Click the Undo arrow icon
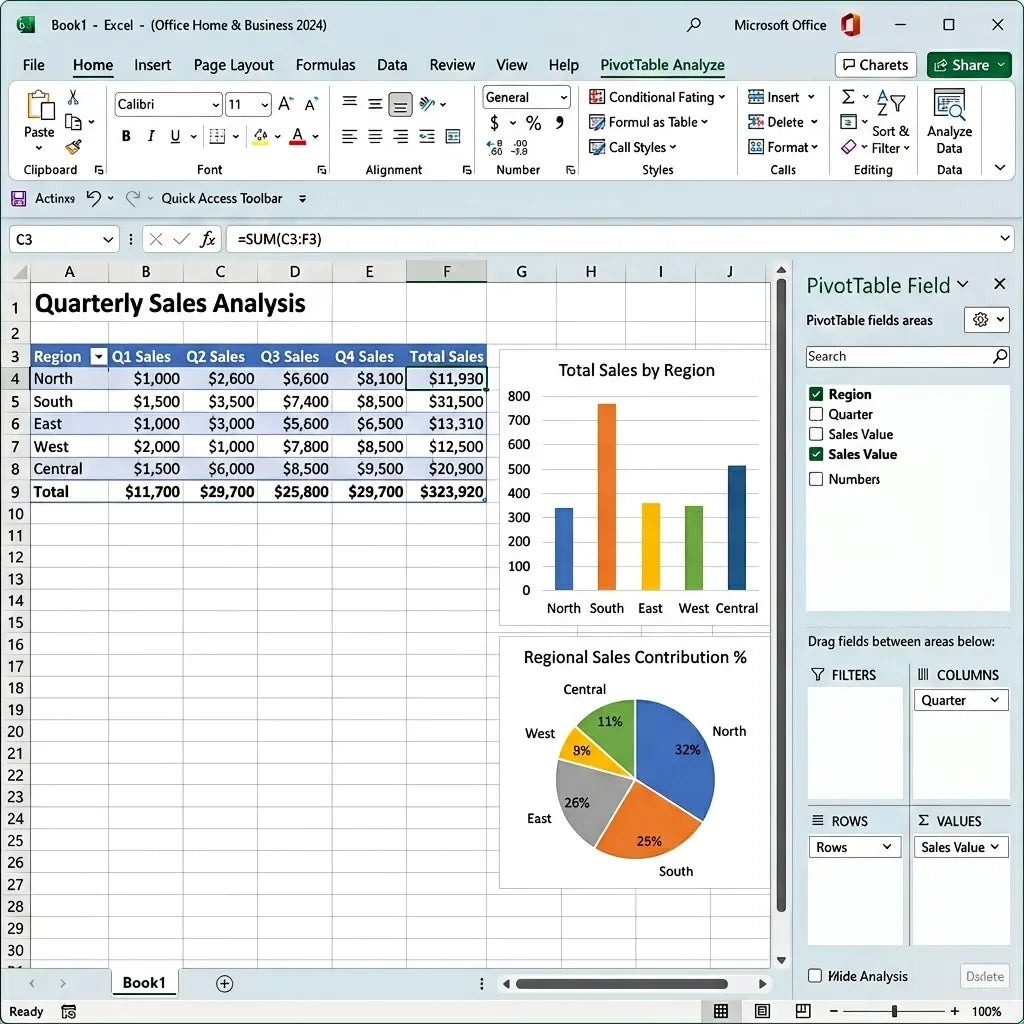Screen dimensions: 1024x1024 coord(93,198)
